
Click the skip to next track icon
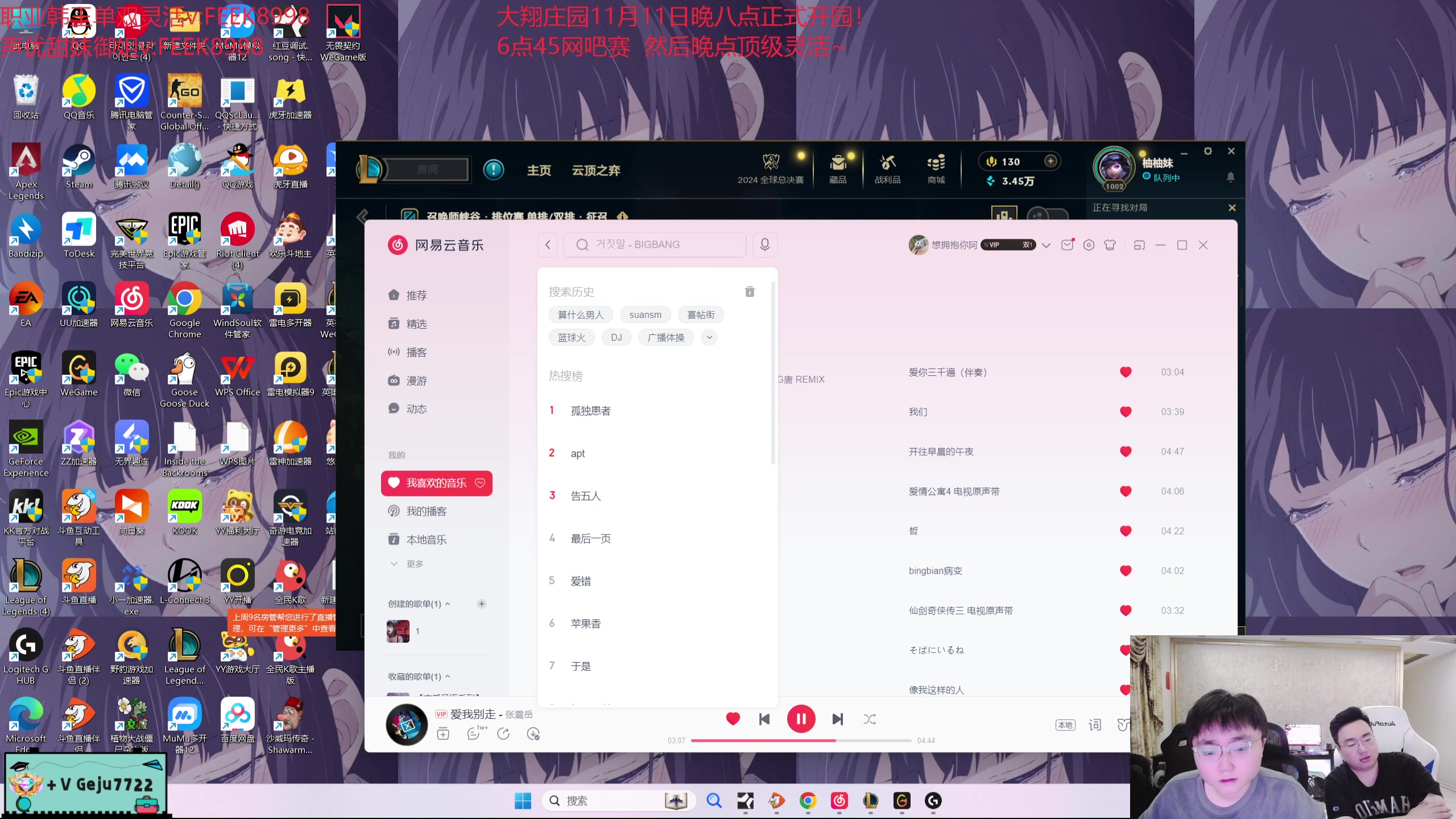pos(837,718)
